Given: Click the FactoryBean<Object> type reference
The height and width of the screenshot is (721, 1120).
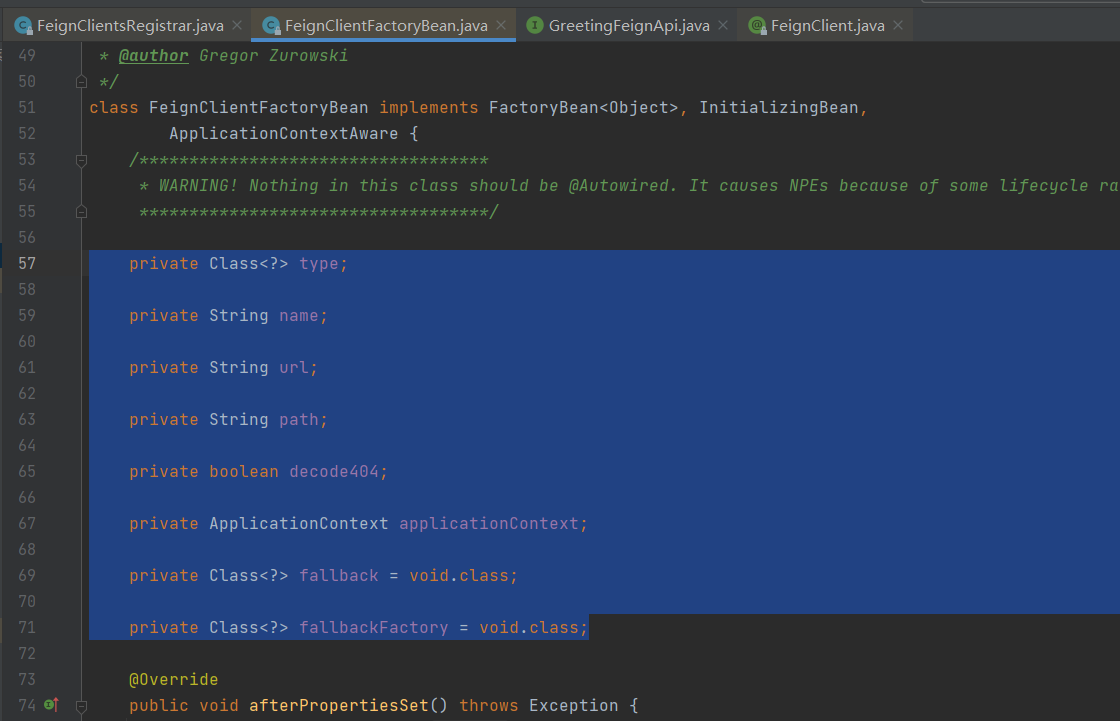Looking at the screenshot, I should pyautogui.click(x=584, y=108).
